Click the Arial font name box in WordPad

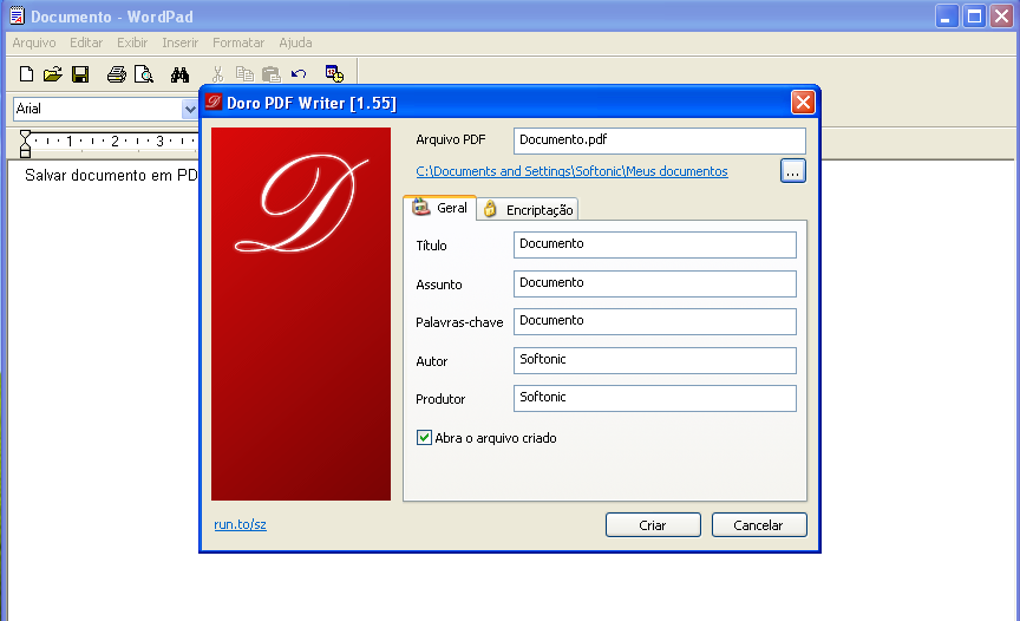coord(98,109)
